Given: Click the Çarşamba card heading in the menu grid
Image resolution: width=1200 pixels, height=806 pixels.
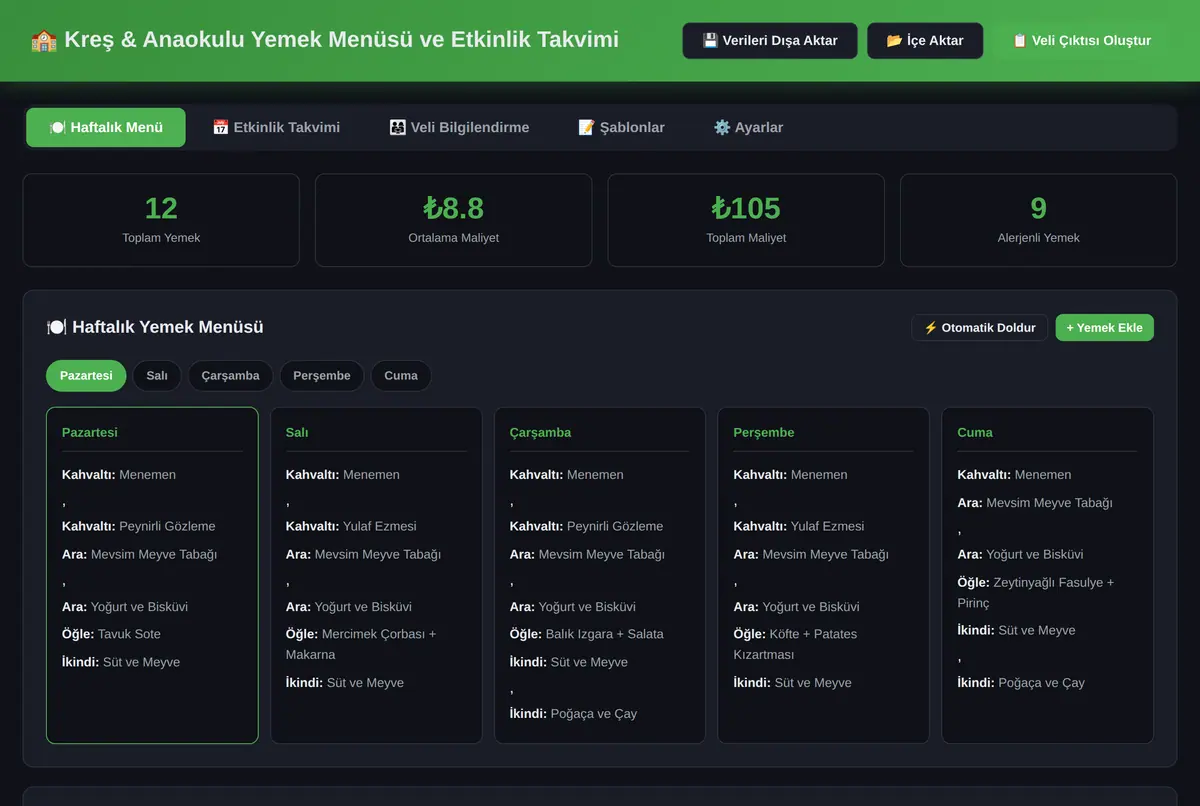Looking at the screenshot, I should click(x=540, y=432).
